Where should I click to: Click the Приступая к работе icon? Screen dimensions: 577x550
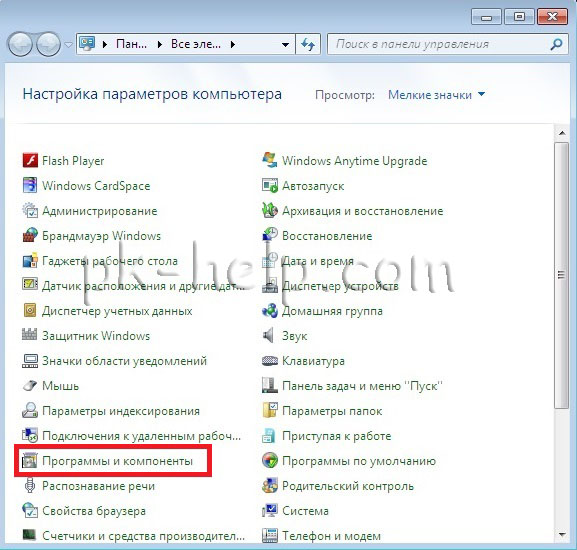(x=270, y=436)
